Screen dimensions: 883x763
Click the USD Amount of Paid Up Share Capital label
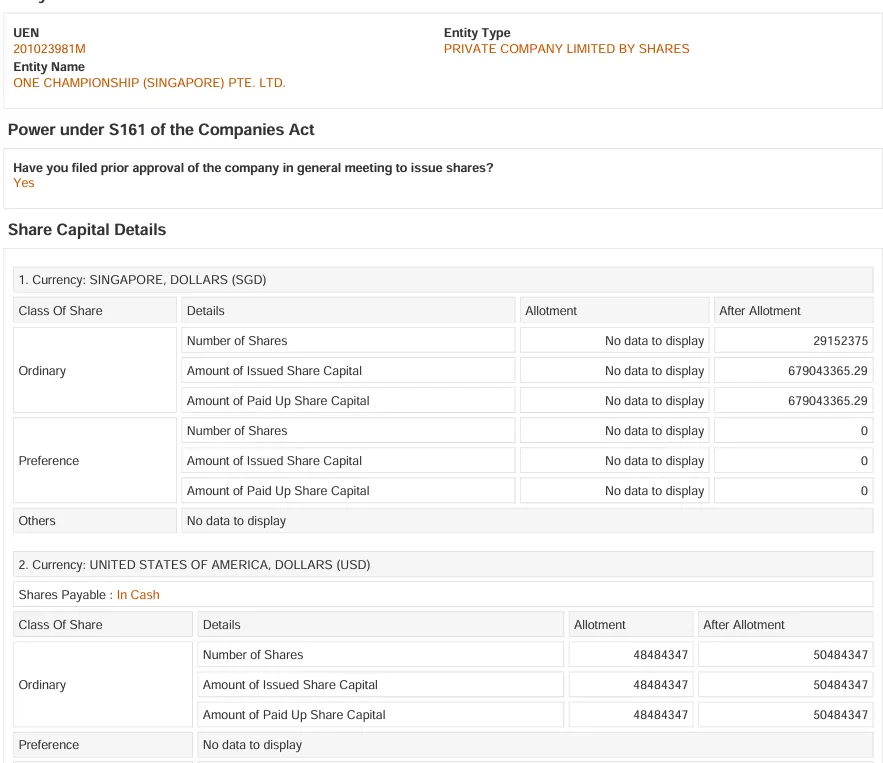(x=294, y=715)
